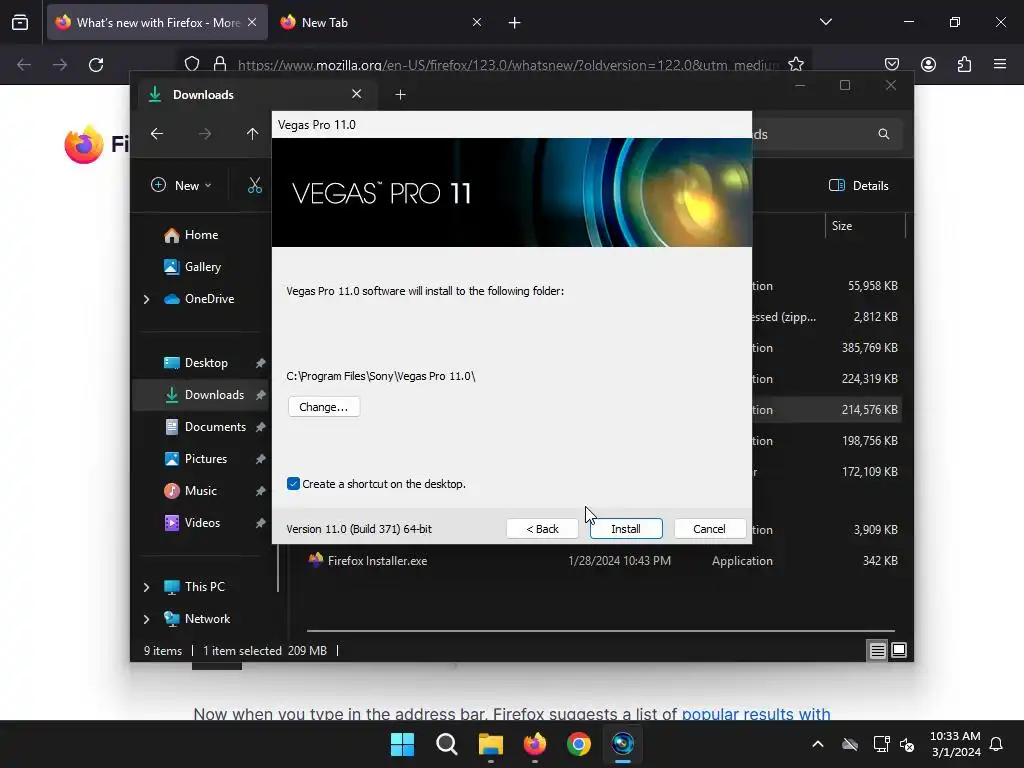Switch to large thumbnails view in File Explorer
The width and height of the screenshot is (1024, 768).
[899, 650]
